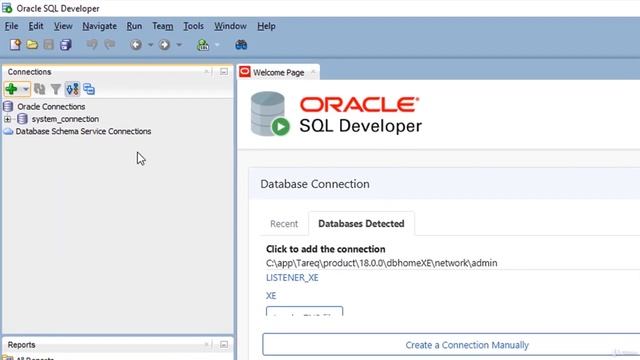Click the Save toolbar icon
Viewport: 640px width, 360px height.
pyautogui.click(x=49, y=44)
